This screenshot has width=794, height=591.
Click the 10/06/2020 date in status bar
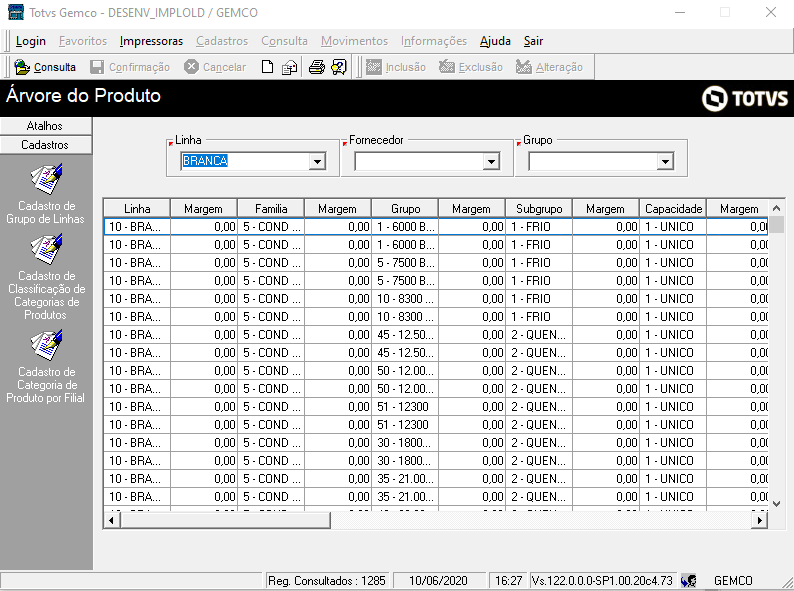pos(439,580)
